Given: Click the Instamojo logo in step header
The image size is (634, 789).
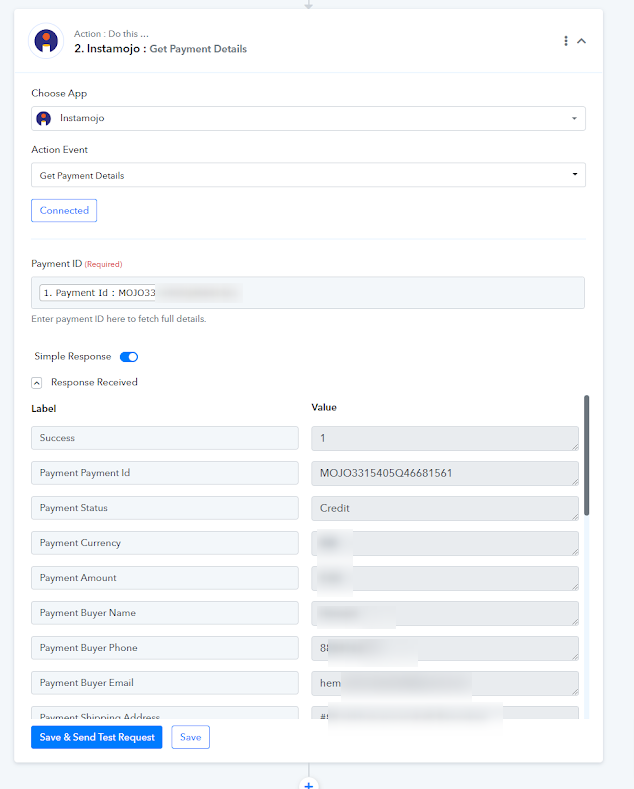Looking at the screenshot, I should tap(46, 41).
